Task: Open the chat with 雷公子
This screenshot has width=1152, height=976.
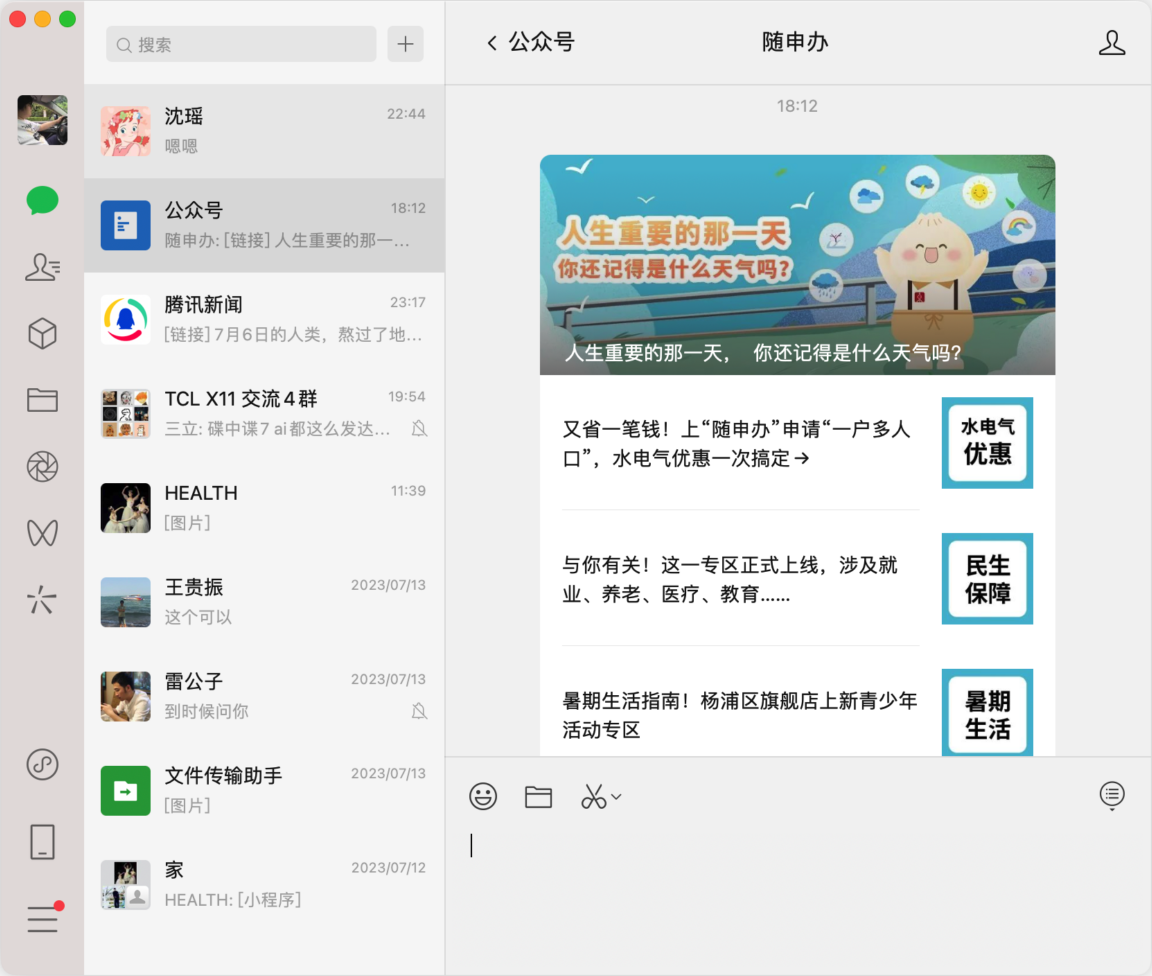Action: tap(264, 695)
